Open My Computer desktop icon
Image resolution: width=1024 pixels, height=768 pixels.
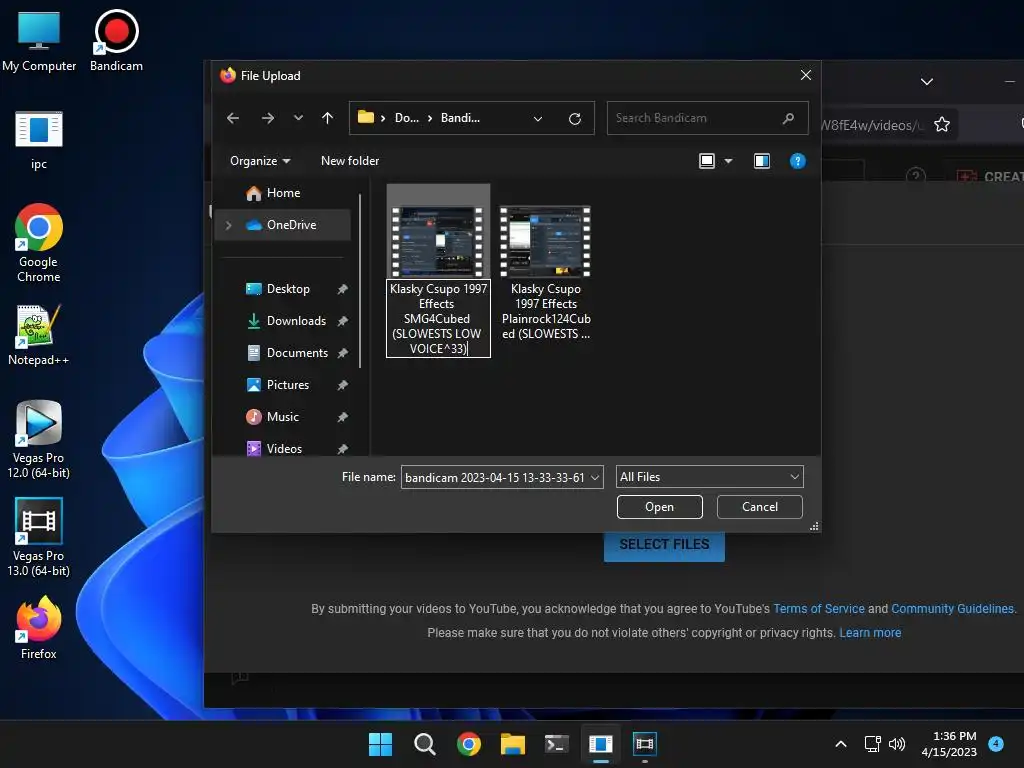(x=39, y=40)
